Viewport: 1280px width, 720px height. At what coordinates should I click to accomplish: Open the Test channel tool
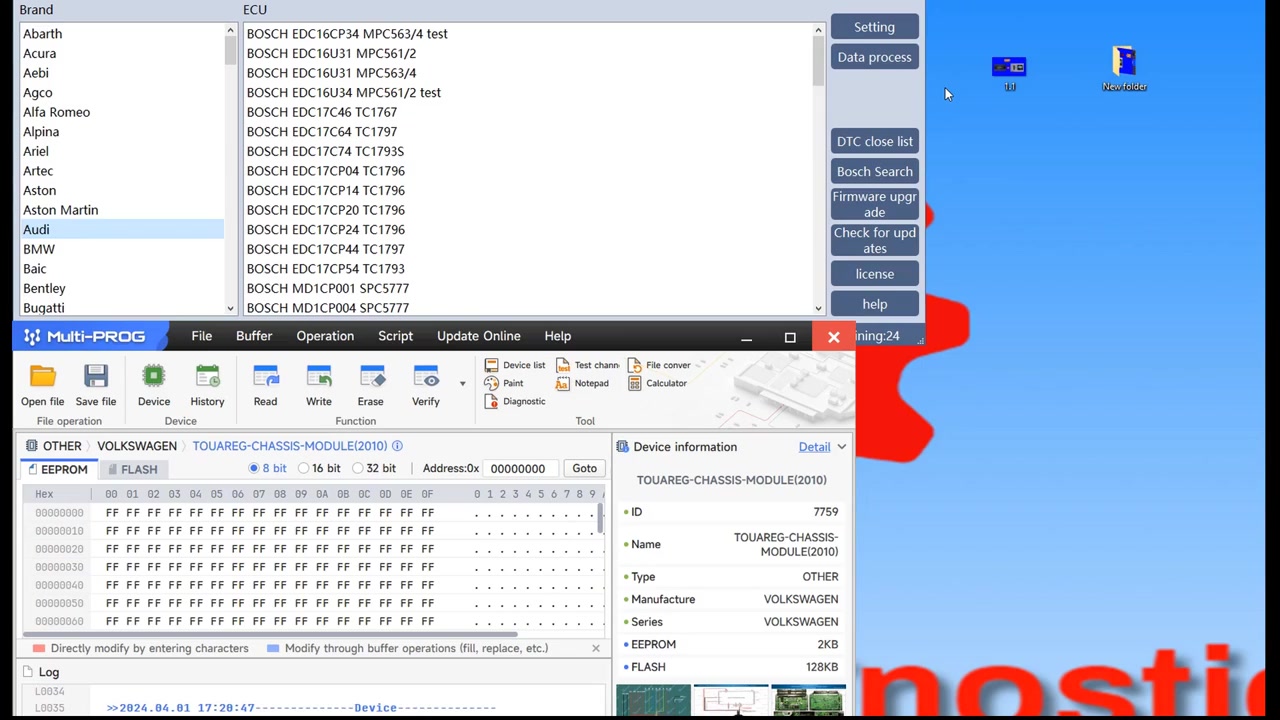tap(587, 365)
